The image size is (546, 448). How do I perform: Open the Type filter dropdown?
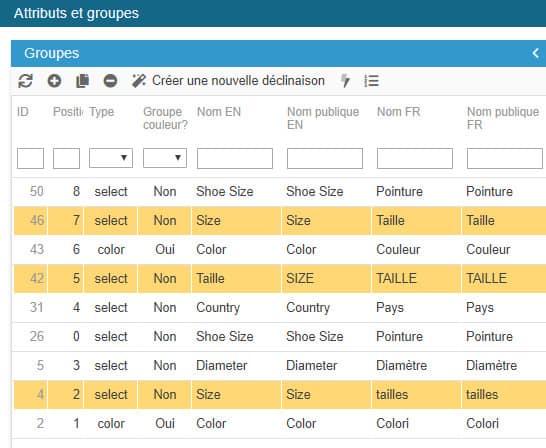coord(111,158)
